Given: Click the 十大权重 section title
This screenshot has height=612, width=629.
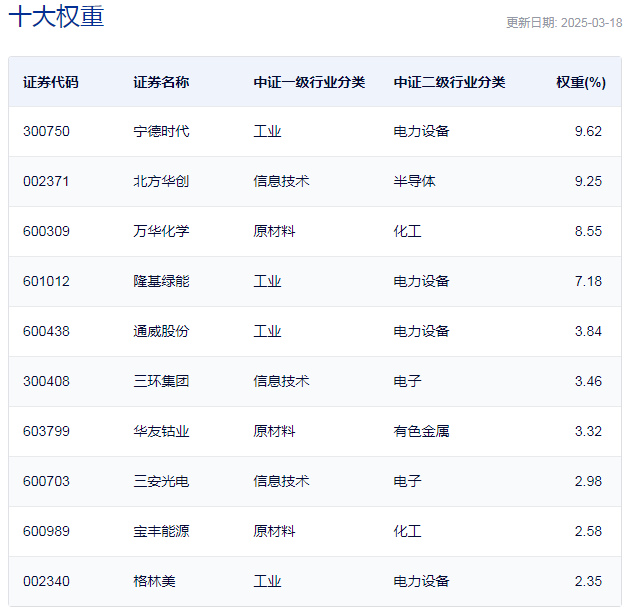Looking at the screenshot, I should click(56, 17).
